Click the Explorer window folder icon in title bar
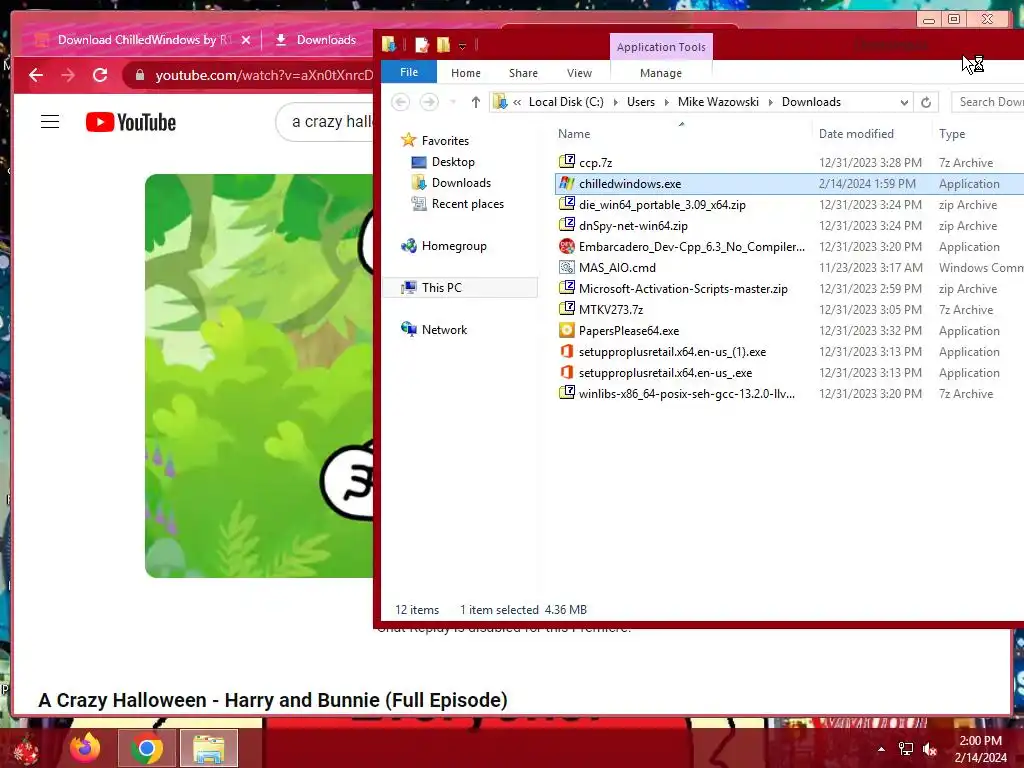 click(389, 44)
